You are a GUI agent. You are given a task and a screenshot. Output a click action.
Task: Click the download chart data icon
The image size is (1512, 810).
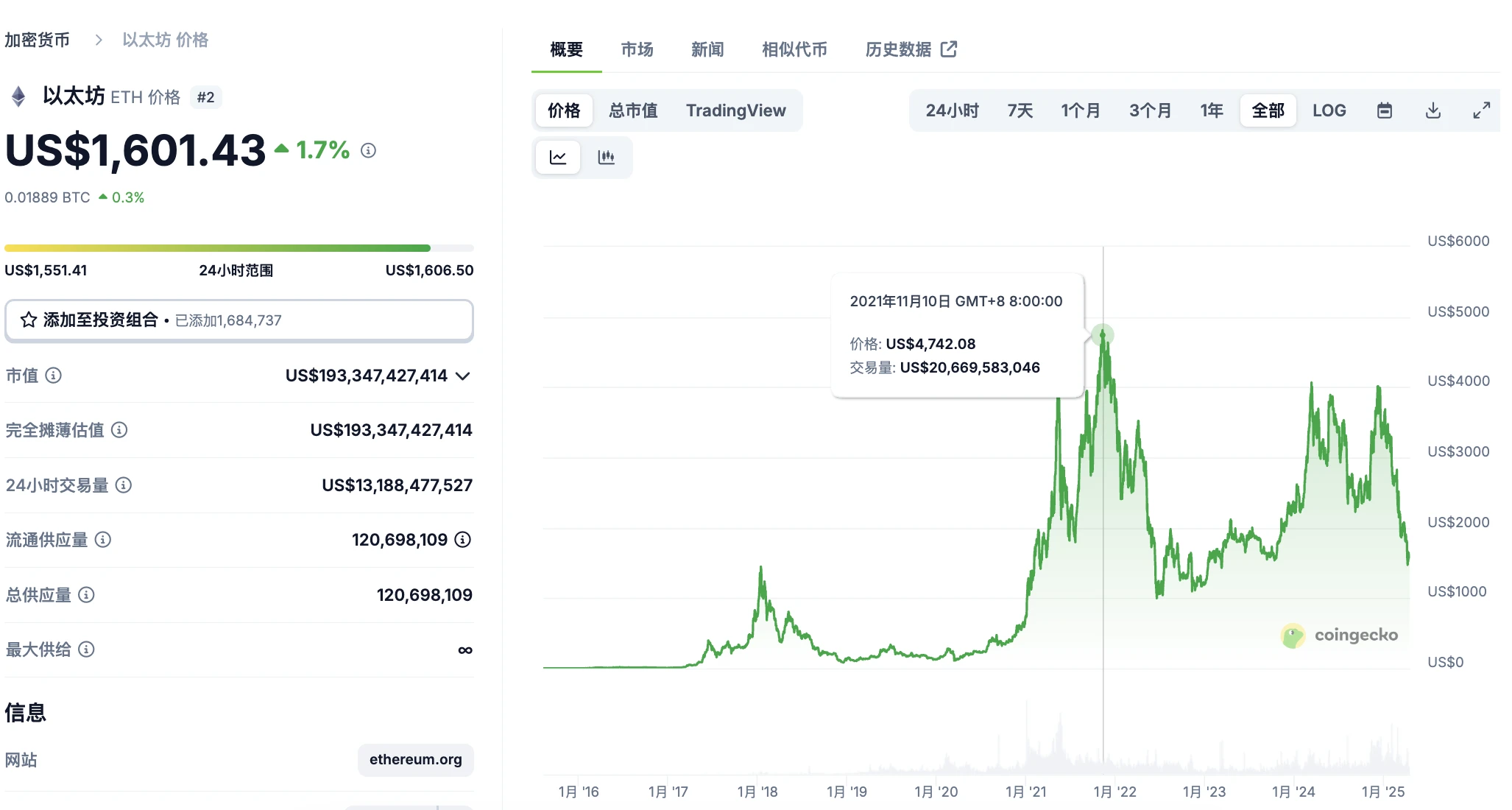[x=1432, y=110]
